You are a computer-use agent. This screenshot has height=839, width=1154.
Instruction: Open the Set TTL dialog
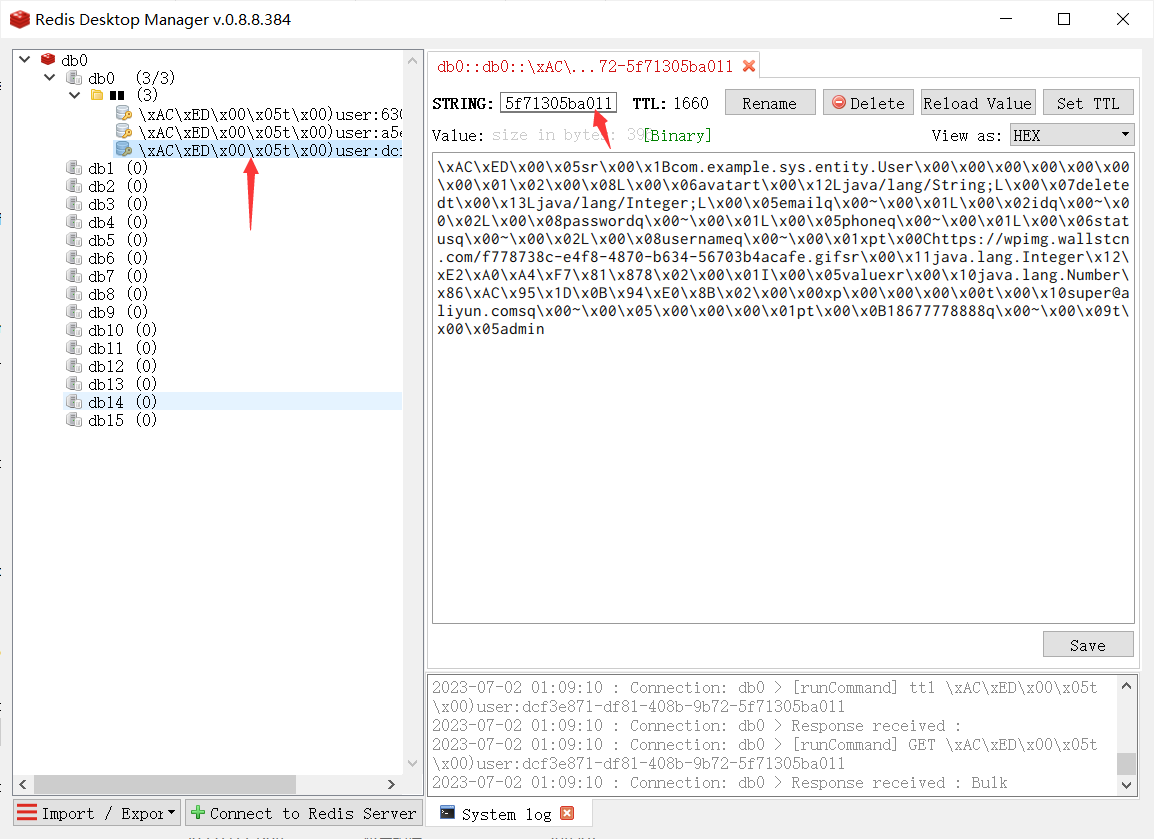[1088, 103]
